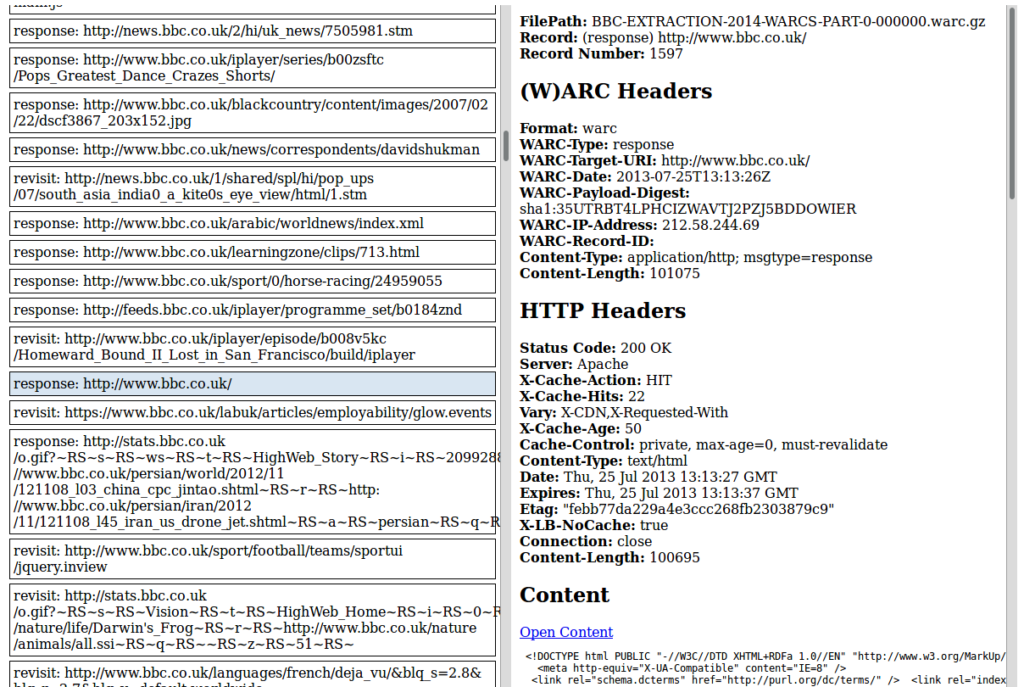Click the DOCTYPE html PUBLIC source line
The image size is (1024, 687).
(x=765, y=656)
